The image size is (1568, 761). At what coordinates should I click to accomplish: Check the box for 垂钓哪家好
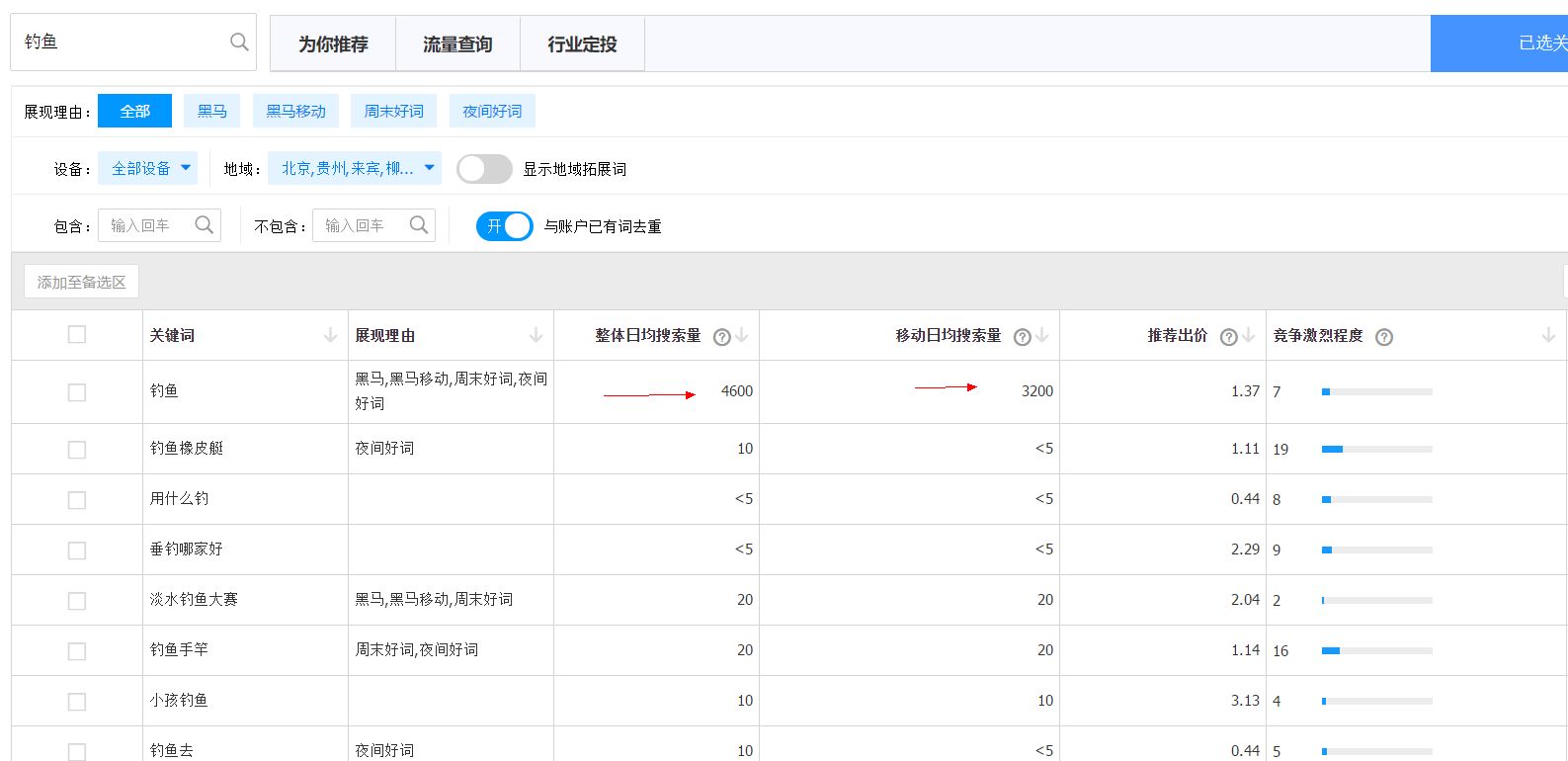[77, 550]
